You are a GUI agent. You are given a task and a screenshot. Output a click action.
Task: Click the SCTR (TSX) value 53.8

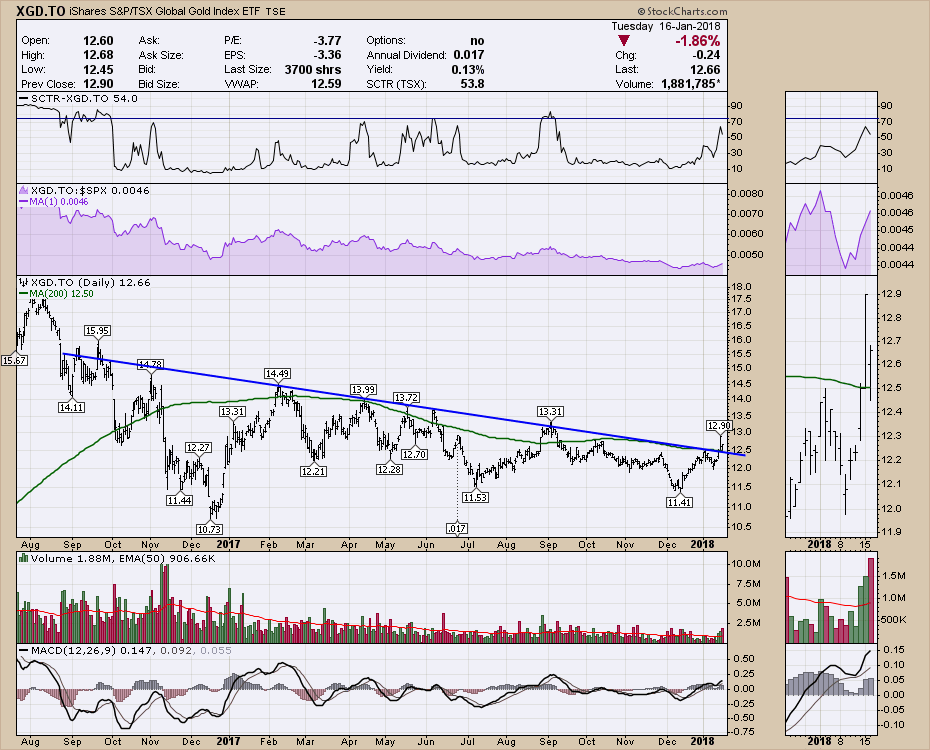[x=472, y=84]
